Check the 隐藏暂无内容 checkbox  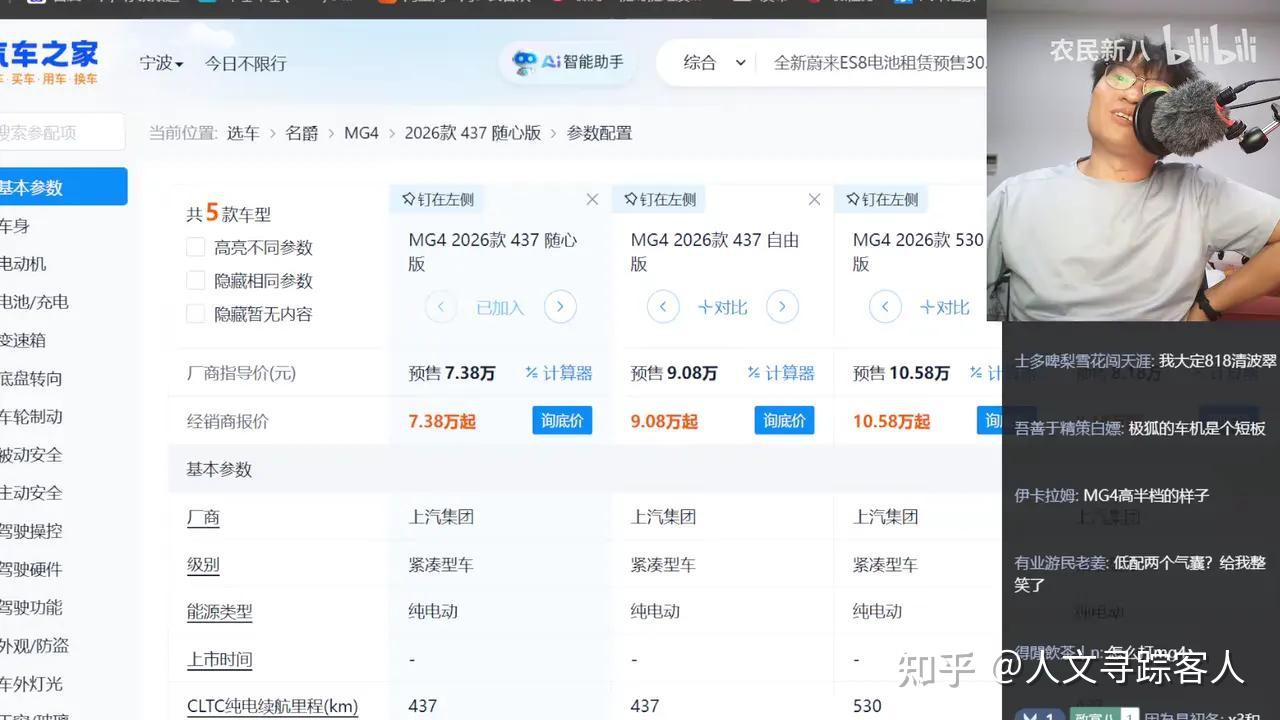[196, 314]
